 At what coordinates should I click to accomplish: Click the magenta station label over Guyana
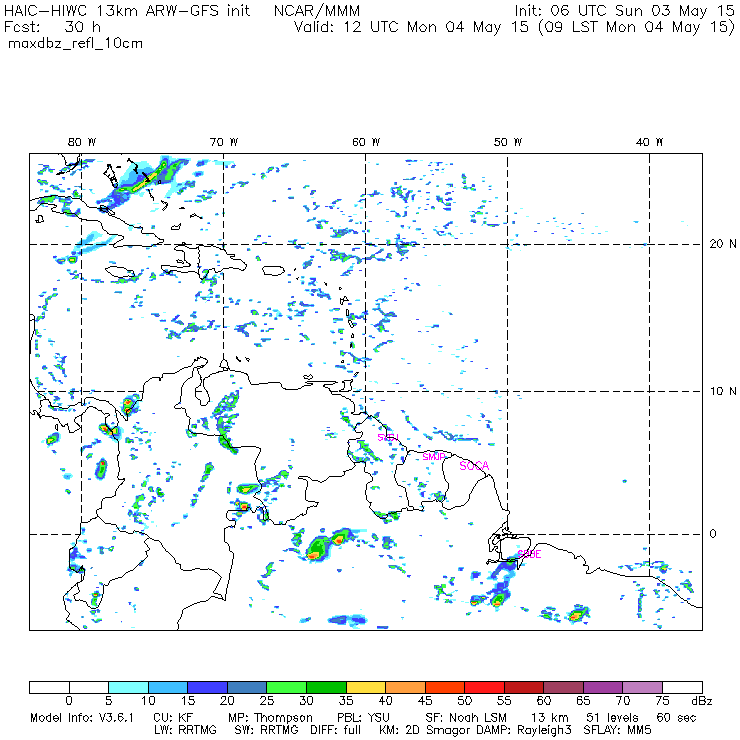pyautogui.click(x=388, y=437)
